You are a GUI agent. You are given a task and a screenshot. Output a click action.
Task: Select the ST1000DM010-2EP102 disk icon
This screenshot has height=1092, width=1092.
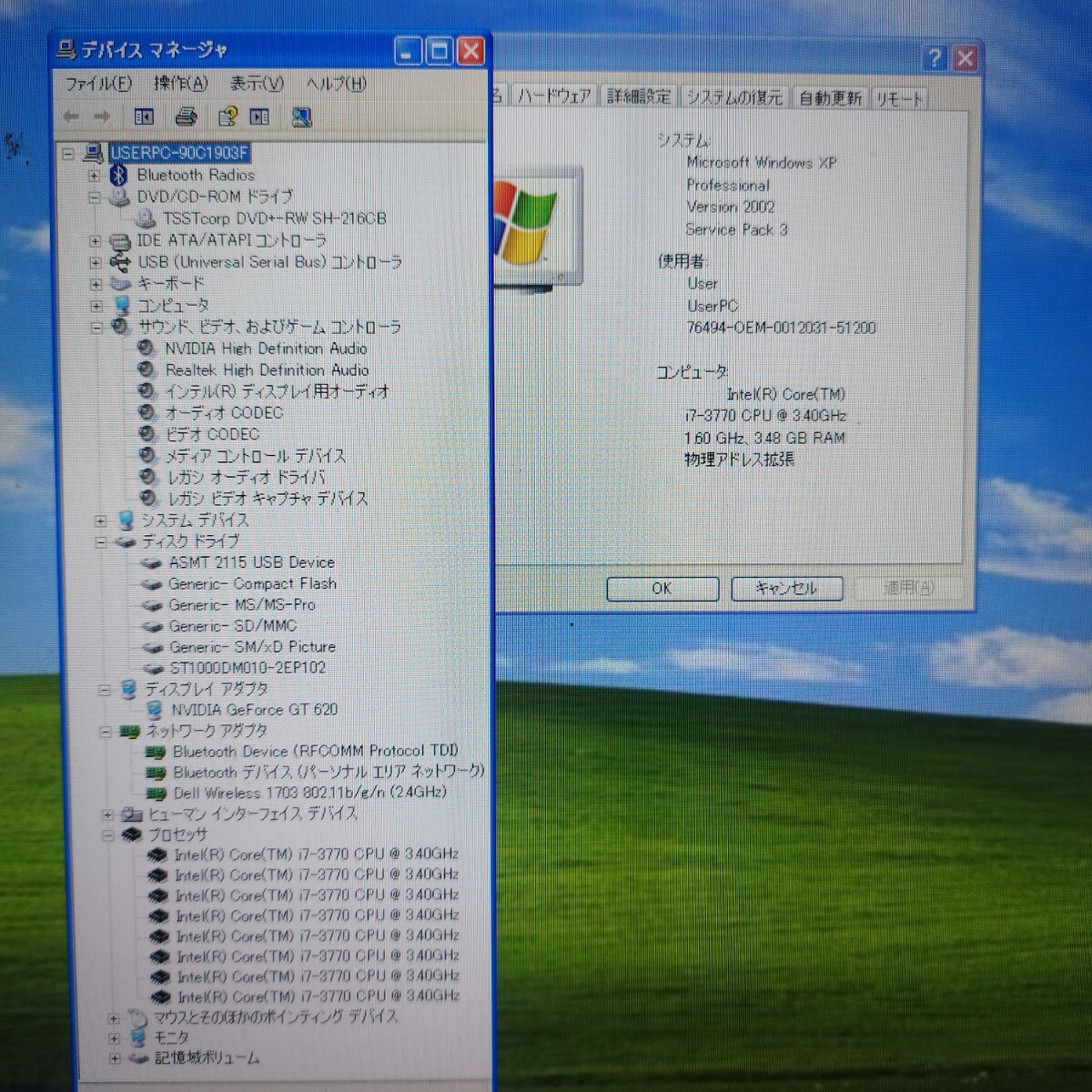tap(153, 668)
